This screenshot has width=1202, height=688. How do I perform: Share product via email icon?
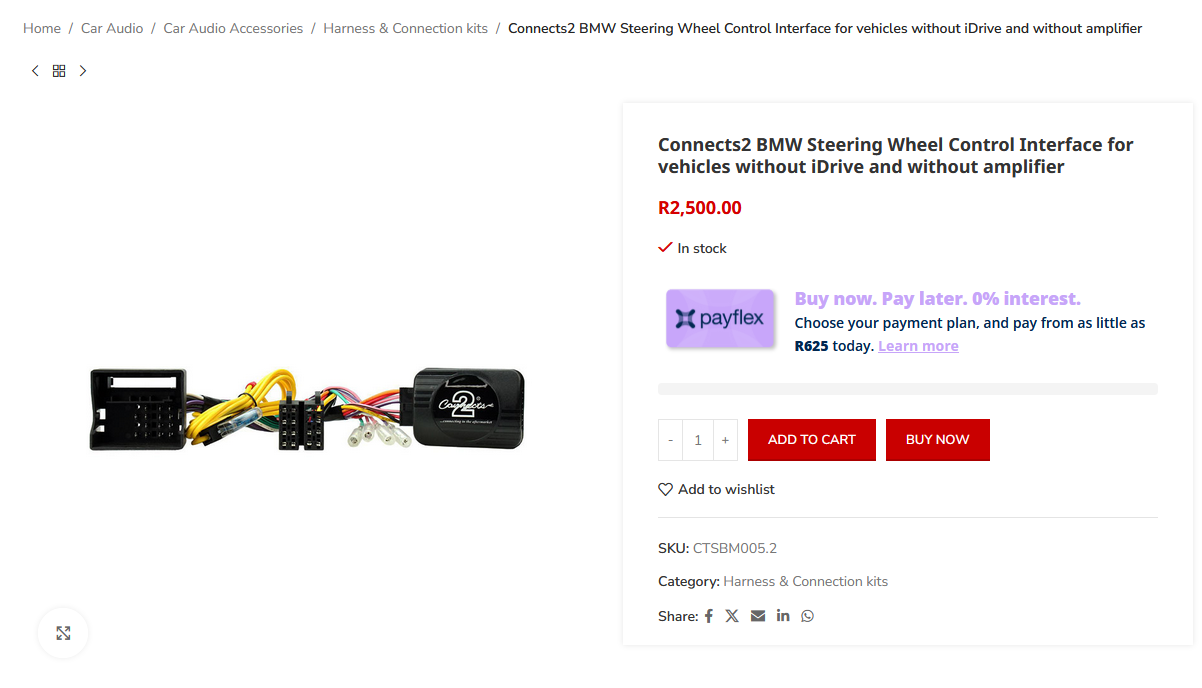(758, 616)
